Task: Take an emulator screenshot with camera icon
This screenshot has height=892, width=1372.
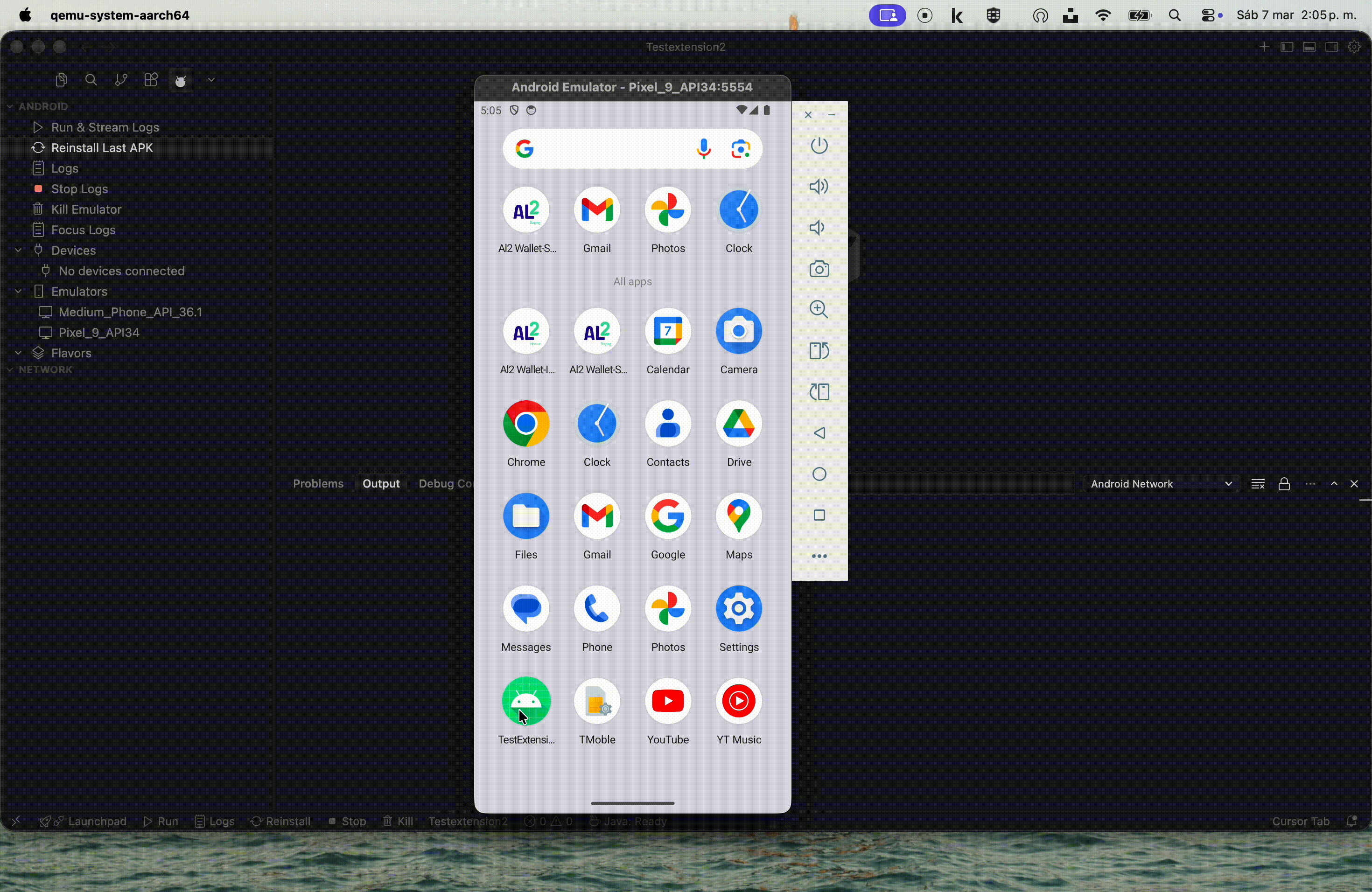Action: 819,269
